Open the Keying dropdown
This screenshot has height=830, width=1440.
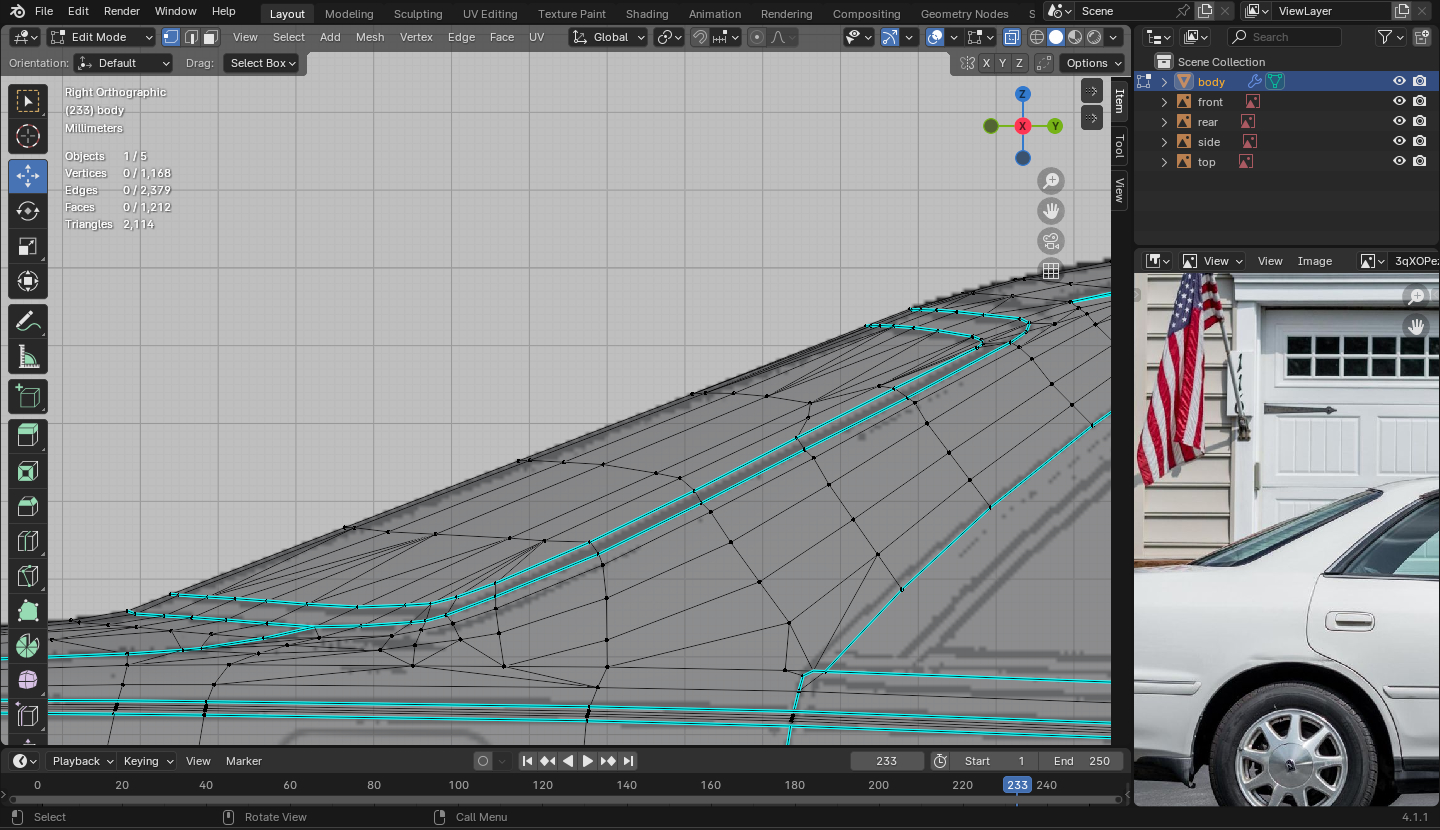pos(147,761)
